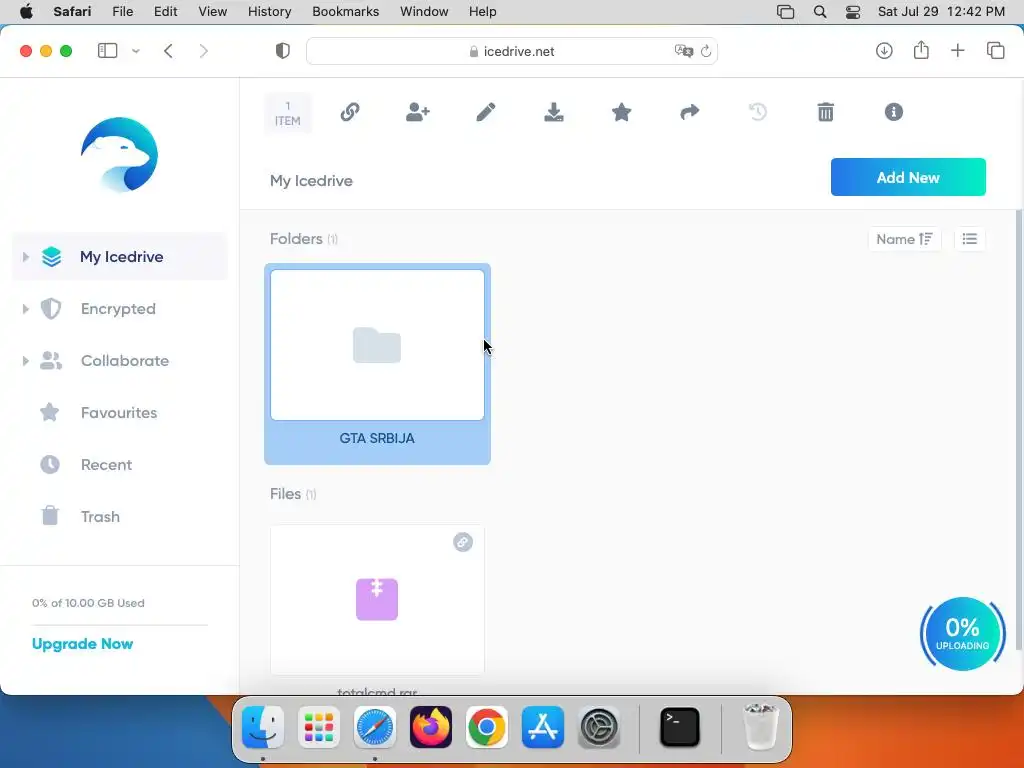1024x768 pixels.
Task: Expand the Collaborate tree arrow
Action: coord(25,360)
